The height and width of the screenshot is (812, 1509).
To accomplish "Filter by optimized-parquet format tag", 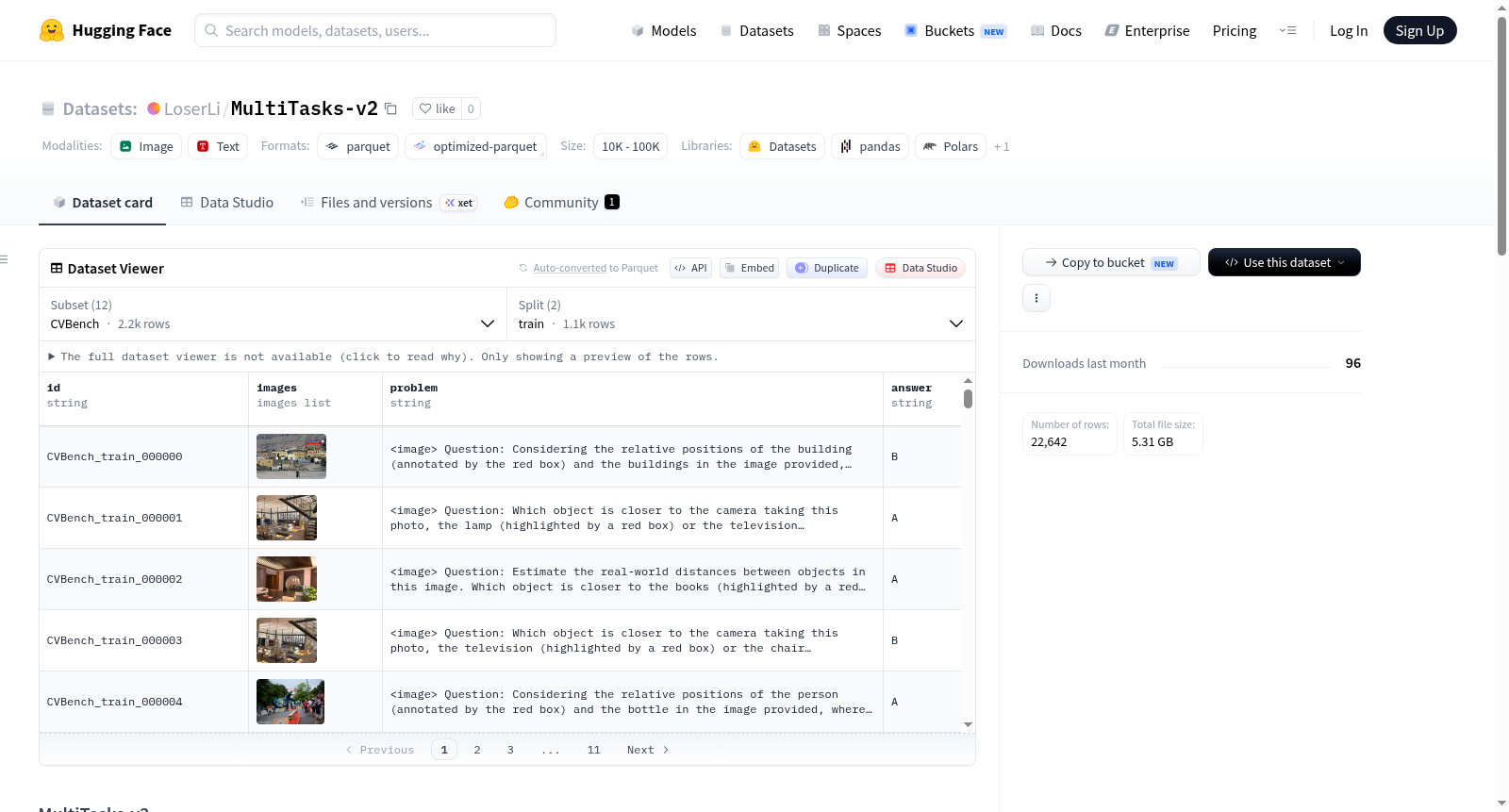I will click(475, 146).
